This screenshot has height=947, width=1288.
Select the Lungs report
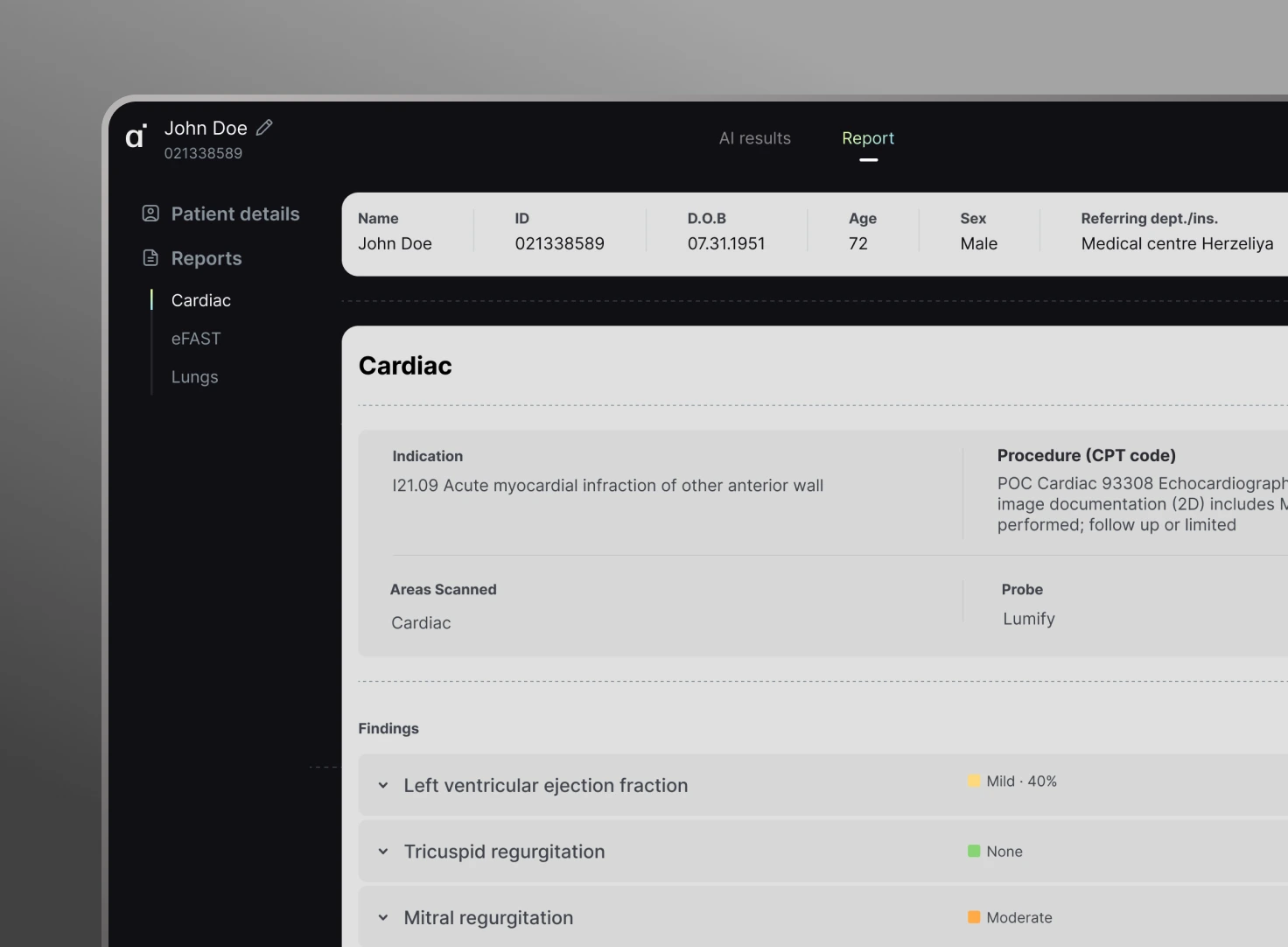[194, 377]
